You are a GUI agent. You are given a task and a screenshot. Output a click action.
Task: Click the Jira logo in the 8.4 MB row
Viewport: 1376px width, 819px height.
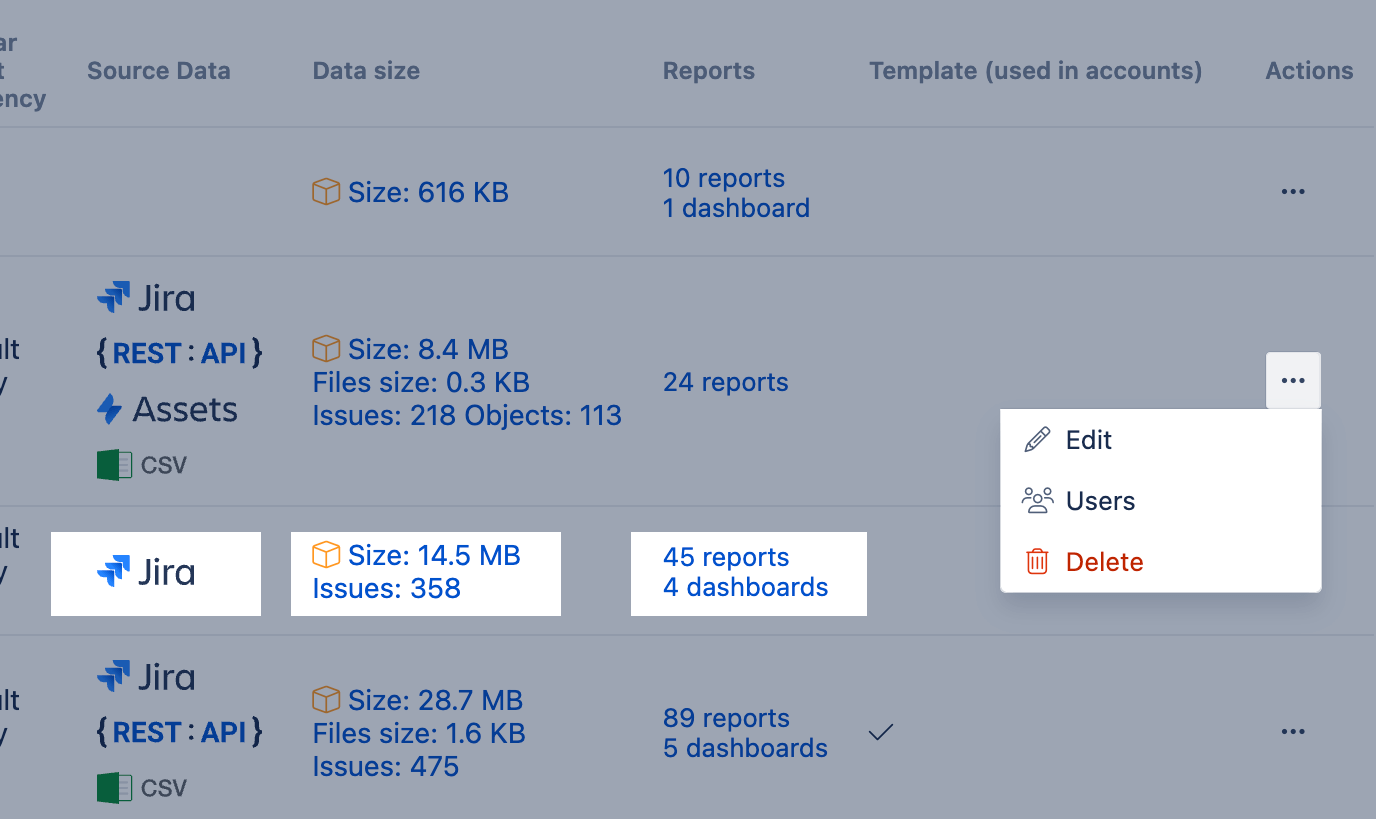[146, 298]
